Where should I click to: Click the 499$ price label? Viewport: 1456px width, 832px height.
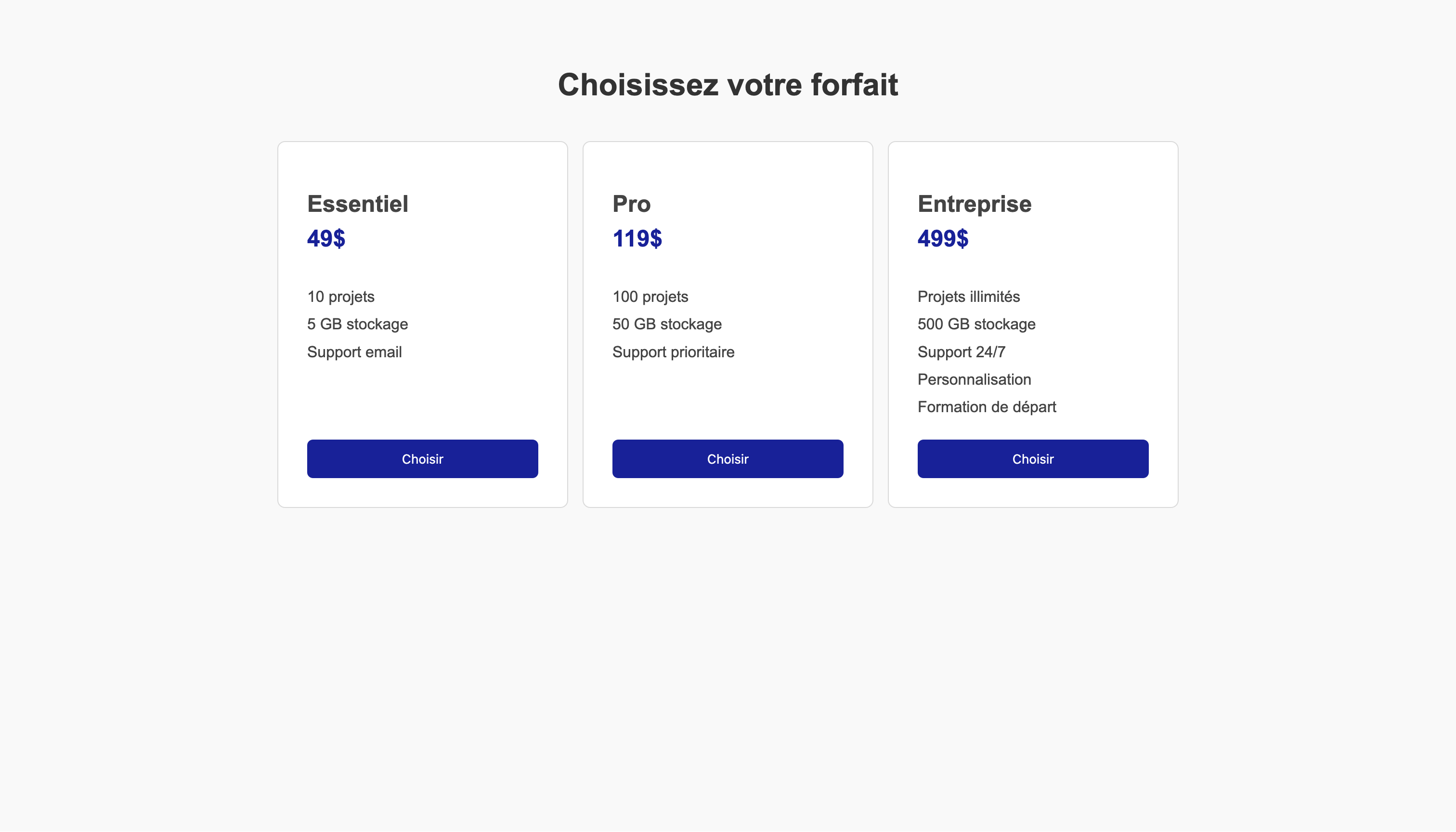[x=943, y=238]
